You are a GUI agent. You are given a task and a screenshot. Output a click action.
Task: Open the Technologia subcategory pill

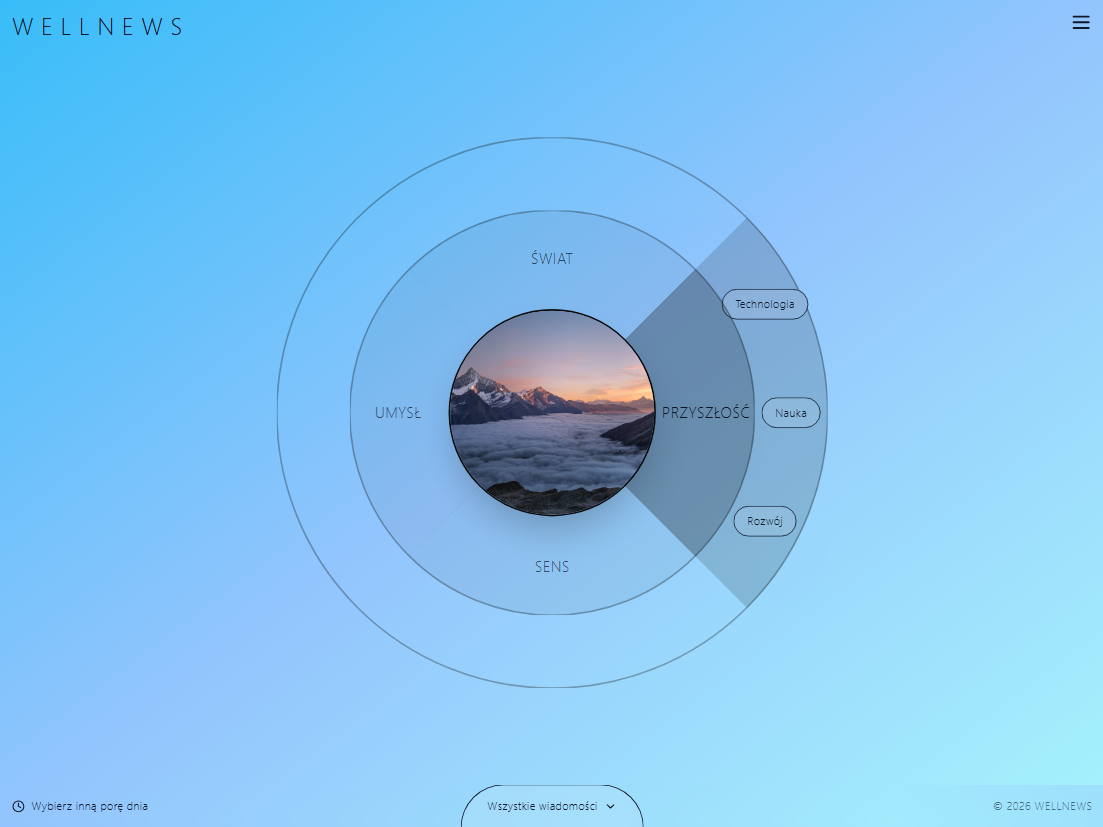point(765,304)
